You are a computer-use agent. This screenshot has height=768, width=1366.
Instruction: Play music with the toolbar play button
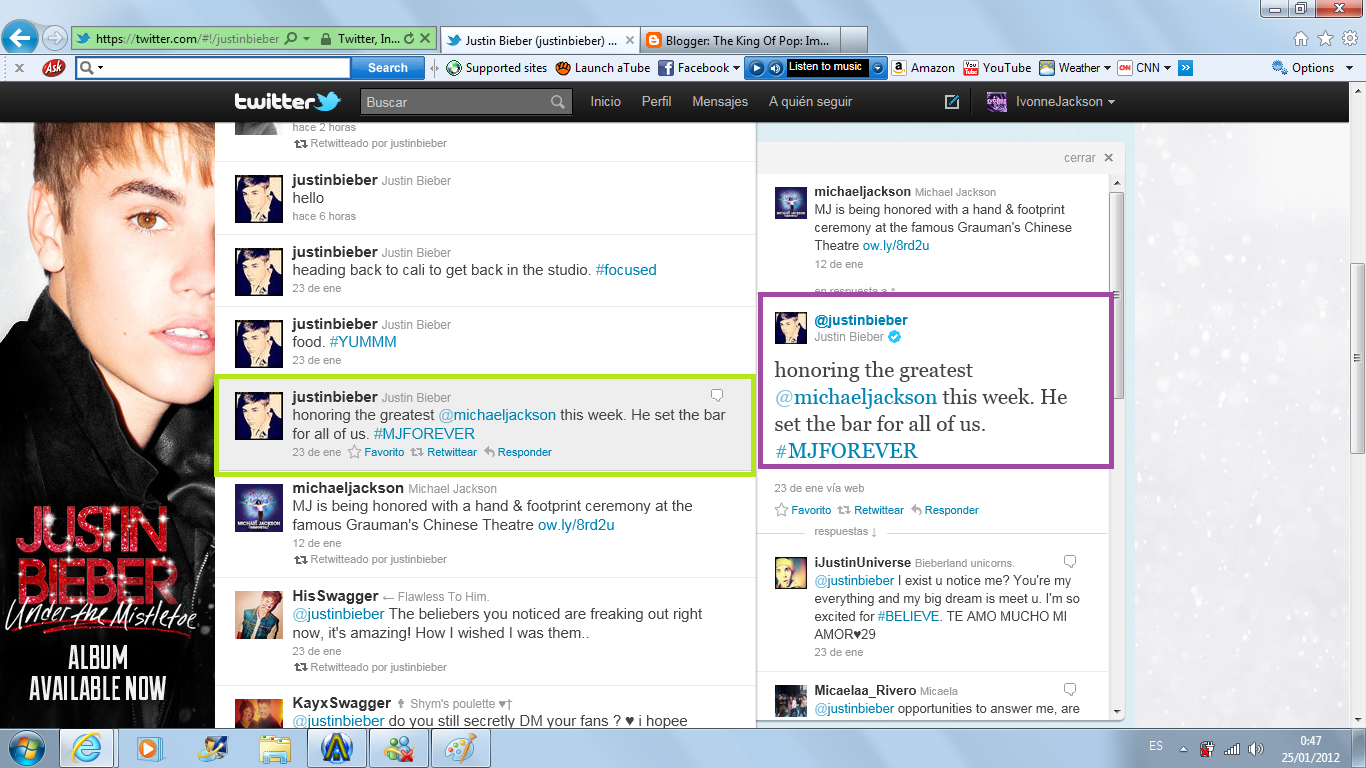point(758,68)
